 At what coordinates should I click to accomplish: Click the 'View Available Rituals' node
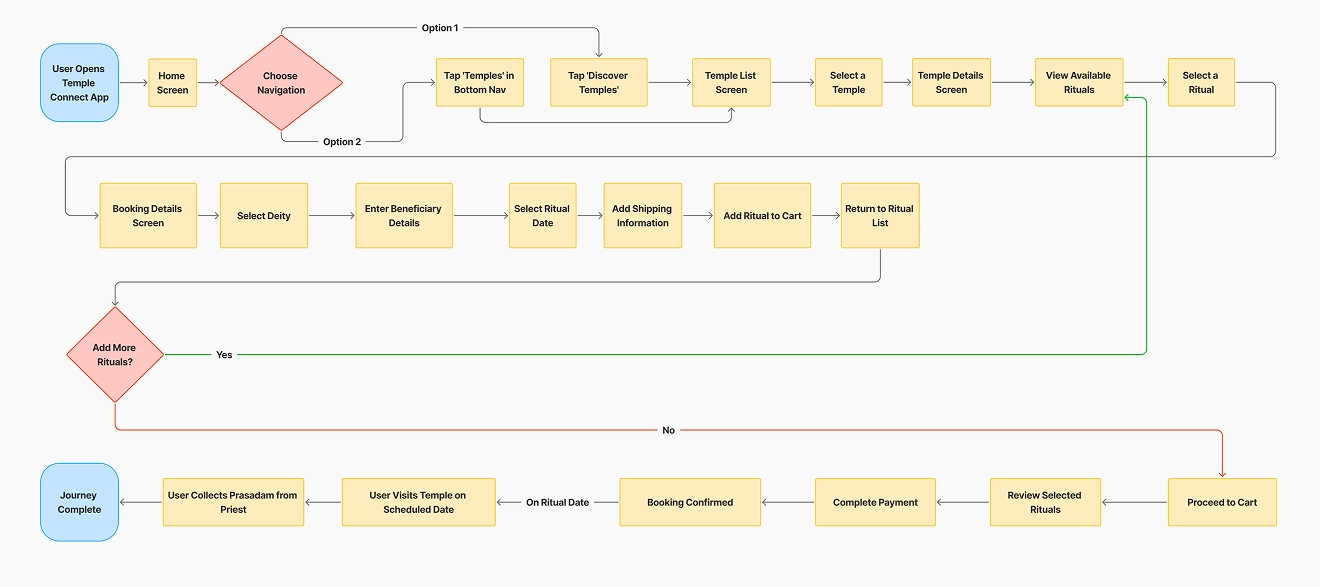(1079, 82)
